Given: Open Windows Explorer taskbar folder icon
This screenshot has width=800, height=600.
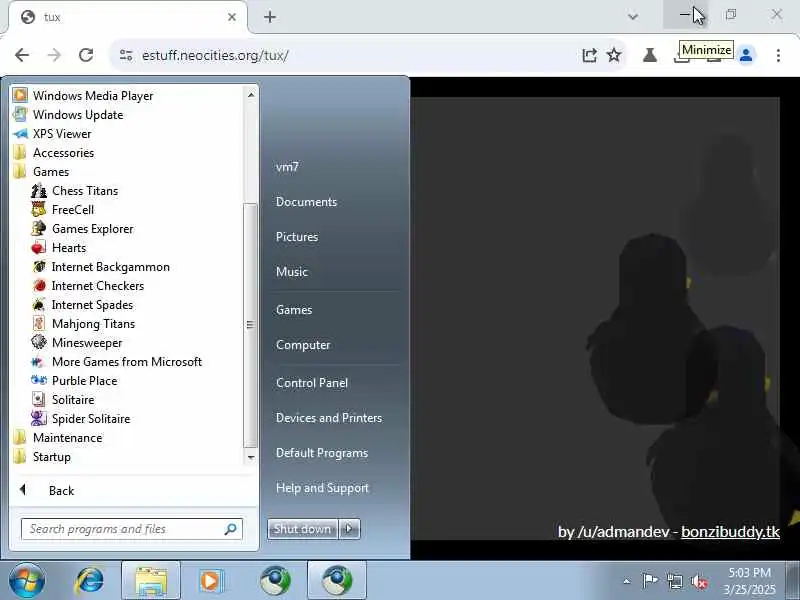Looking at the screenshot, I should tap(151, 581).
